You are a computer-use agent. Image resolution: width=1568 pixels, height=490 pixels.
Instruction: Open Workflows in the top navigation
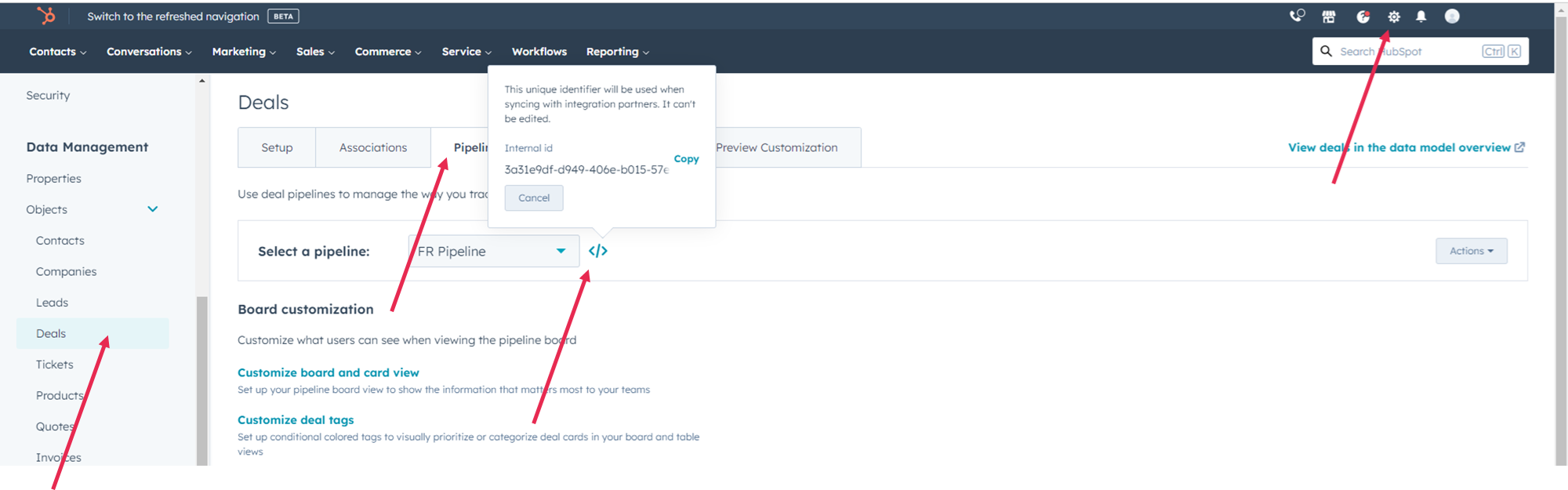[539, 52]
